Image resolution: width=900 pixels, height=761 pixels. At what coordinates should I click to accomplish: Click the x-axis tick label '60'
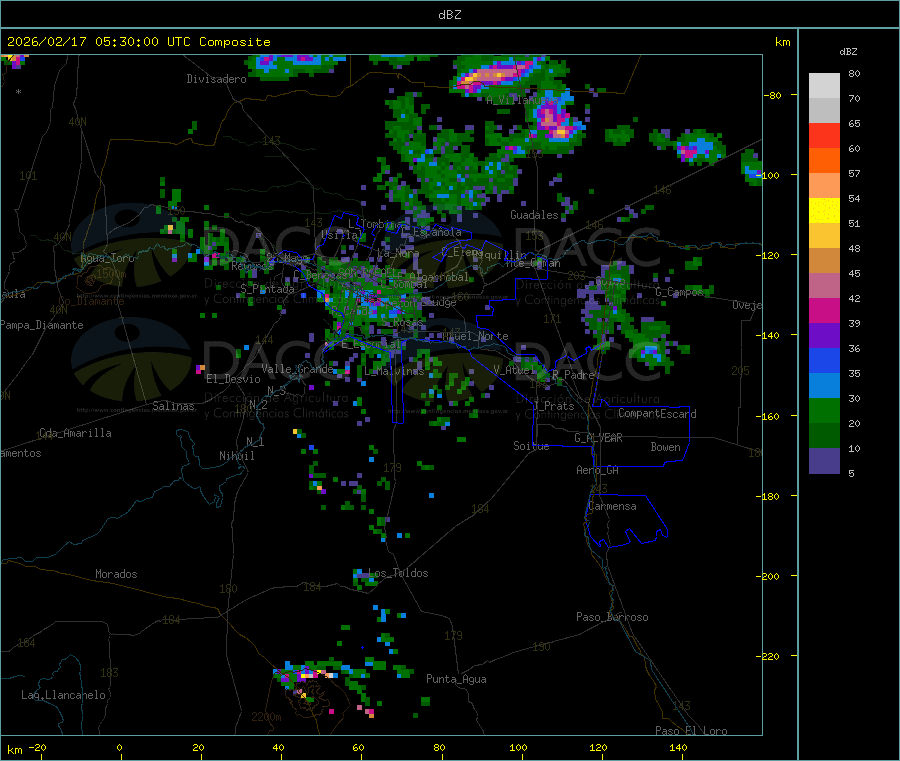point(359,748)
